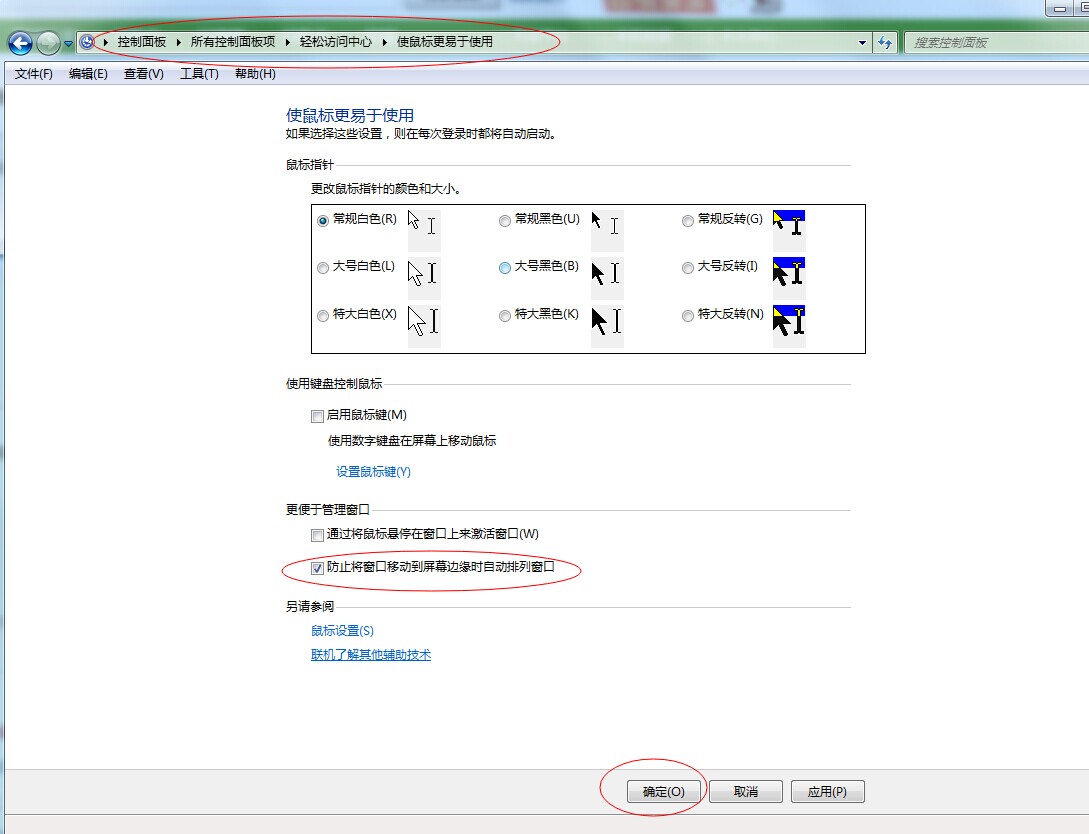Open the 查看(V) menu

click(144, 74)
